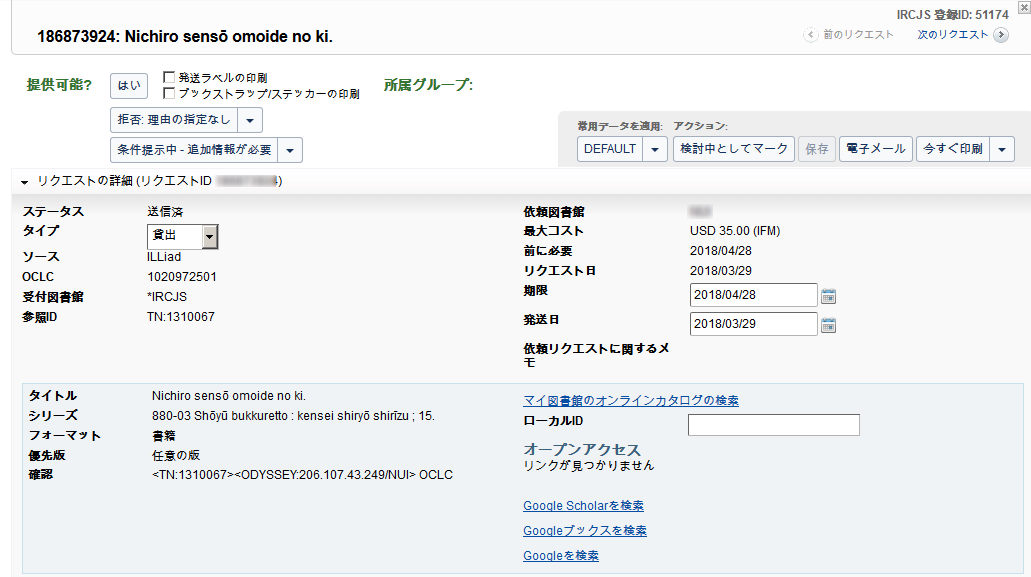Enable 発送ラベルの印刷 checkbox
This screenshot has width=1031, height=577.
(x=169, y=77)
